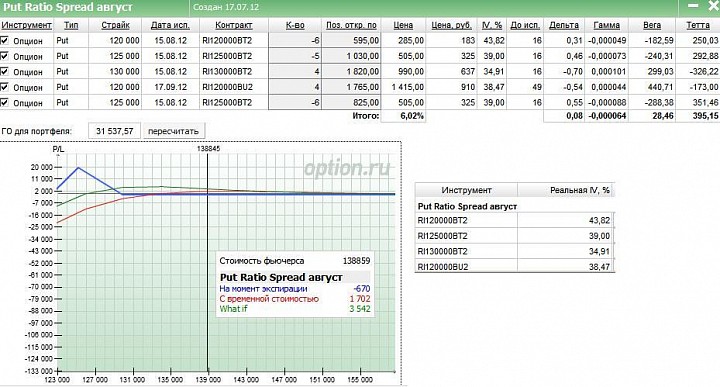This screenshot has height=387, width=720.
Task: Edit quantity -5 cell
Action: point(295,56)
